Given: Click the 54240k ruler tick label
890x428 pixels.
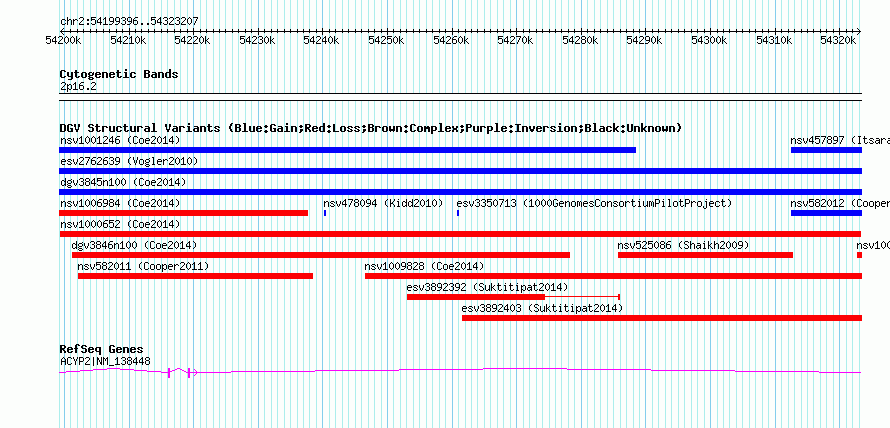Looking at the screenshot, I should click(321, 40).
